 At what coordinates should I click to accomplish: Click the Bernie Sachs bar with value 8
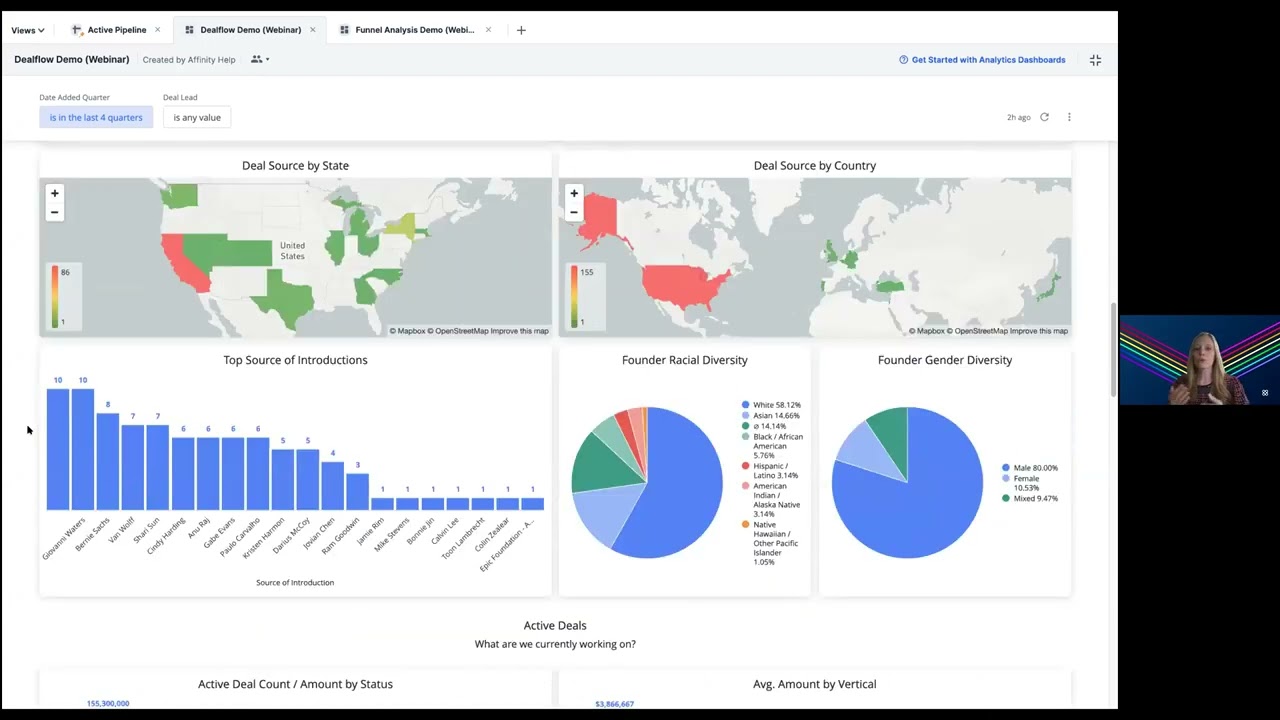[x=108, y=461]
